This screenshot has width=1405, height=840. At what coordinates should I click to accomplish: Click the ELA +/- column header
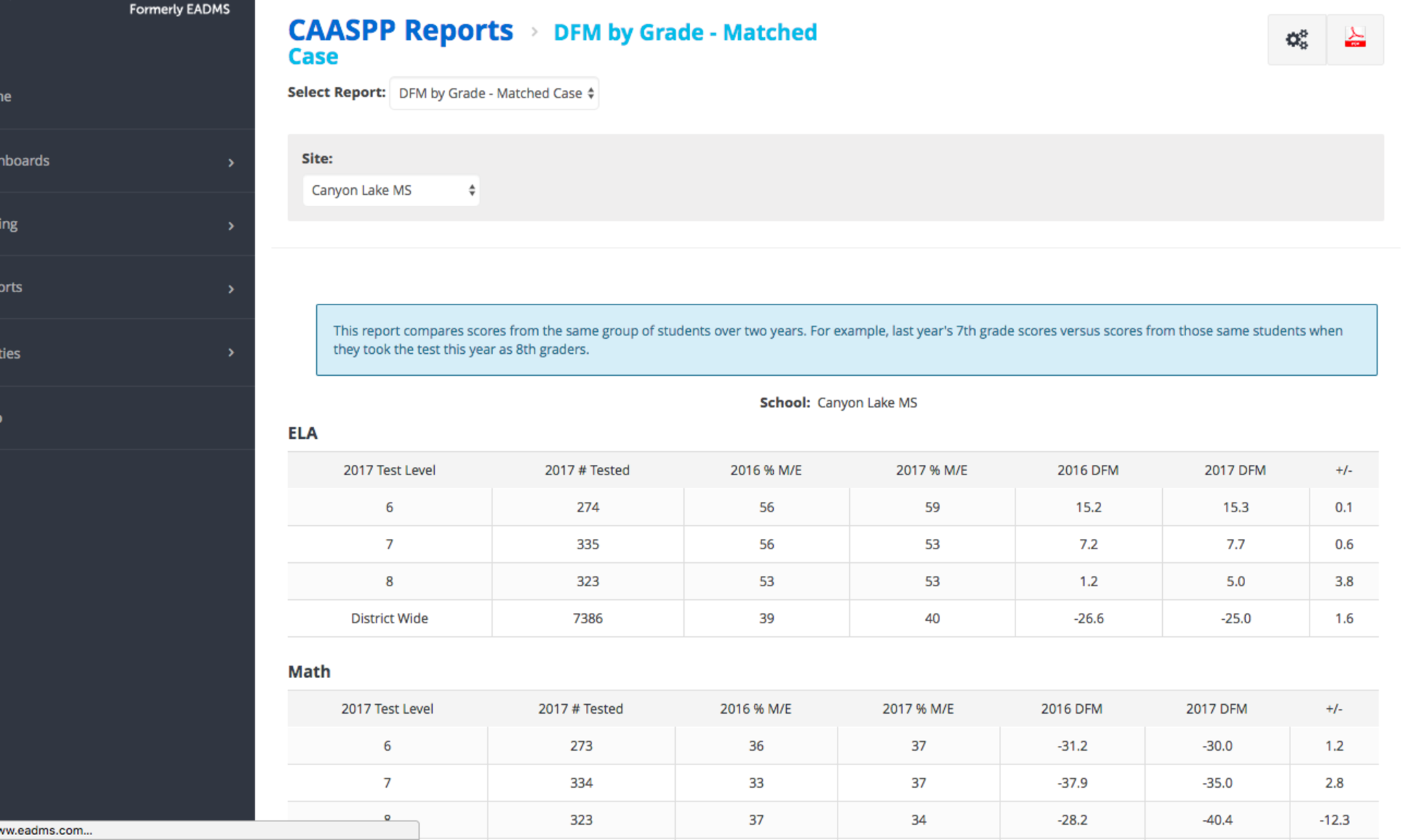tap(1343, 470)
